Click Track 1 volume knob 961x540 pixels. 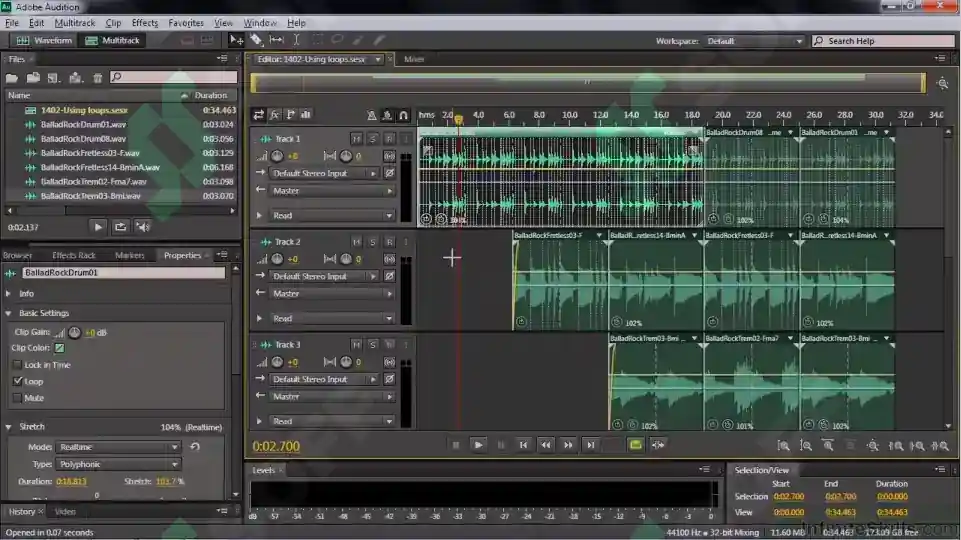277,156
